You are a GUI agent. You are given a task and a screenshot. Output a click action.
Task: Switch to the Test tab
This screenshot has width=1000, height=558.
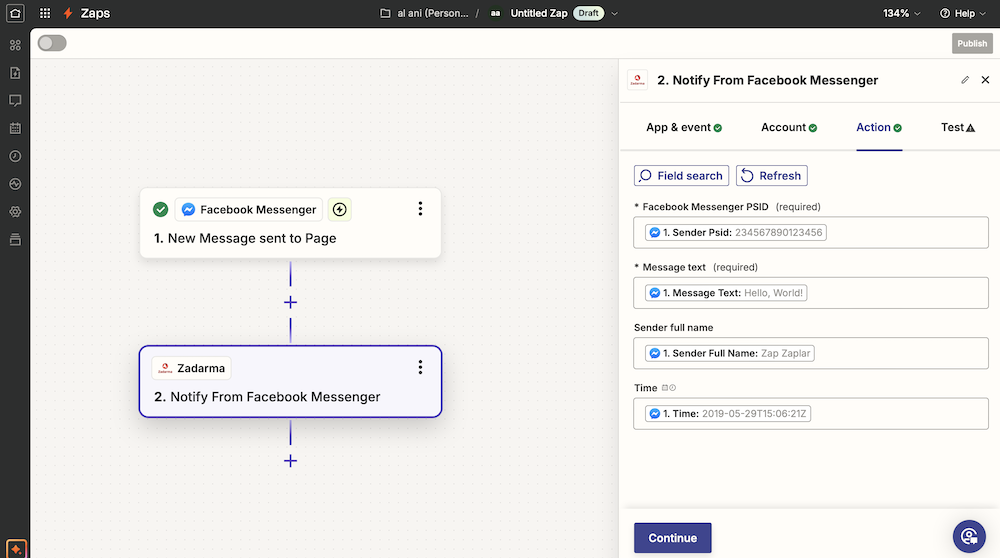click(x=957, y=127)
